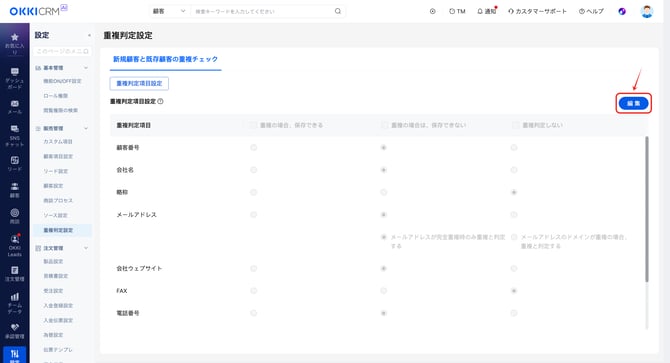Click the purple AI orb icon
The image size is (670, 363).
[622, 12]
